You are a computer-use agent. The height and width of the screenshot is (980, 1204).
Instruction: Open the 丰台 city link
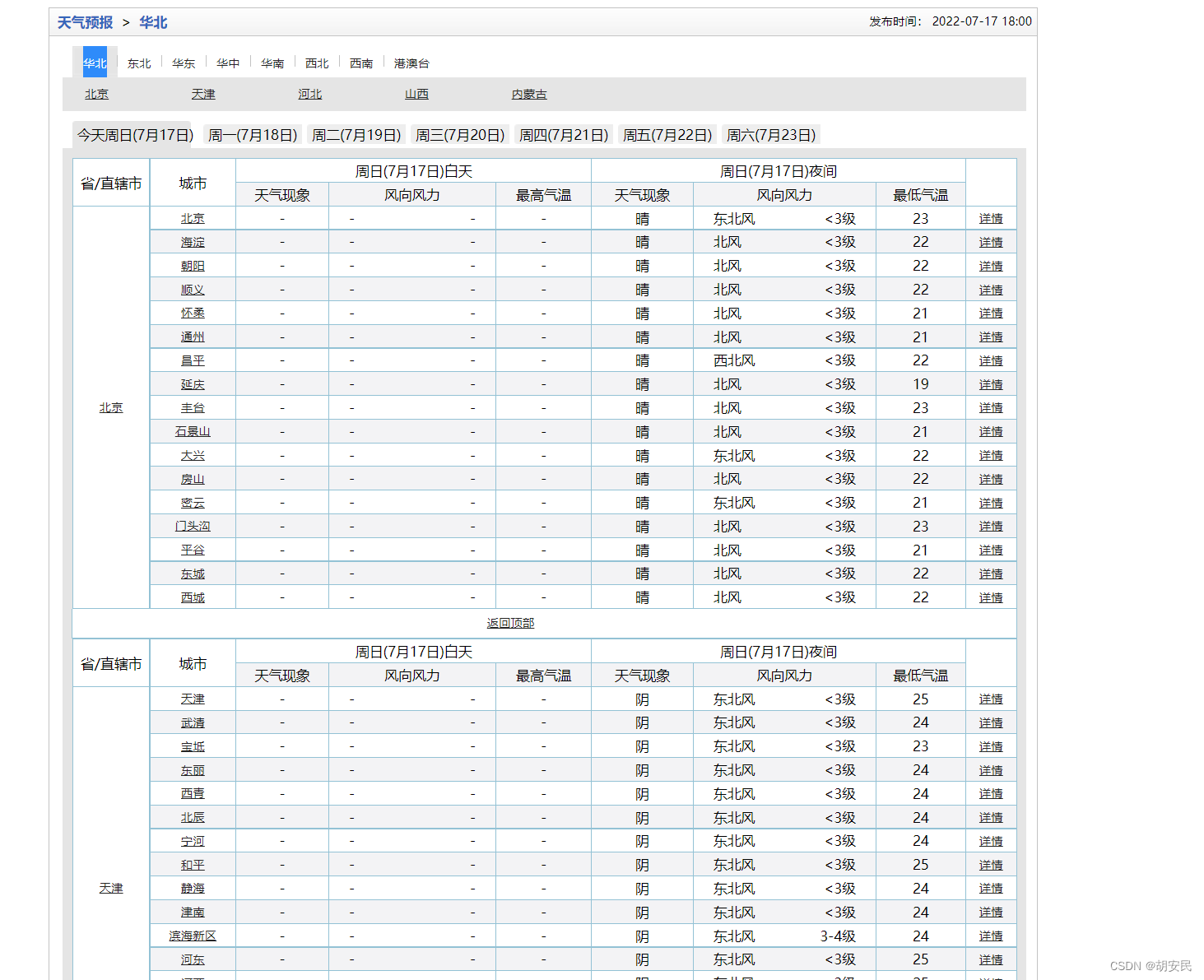193,408
